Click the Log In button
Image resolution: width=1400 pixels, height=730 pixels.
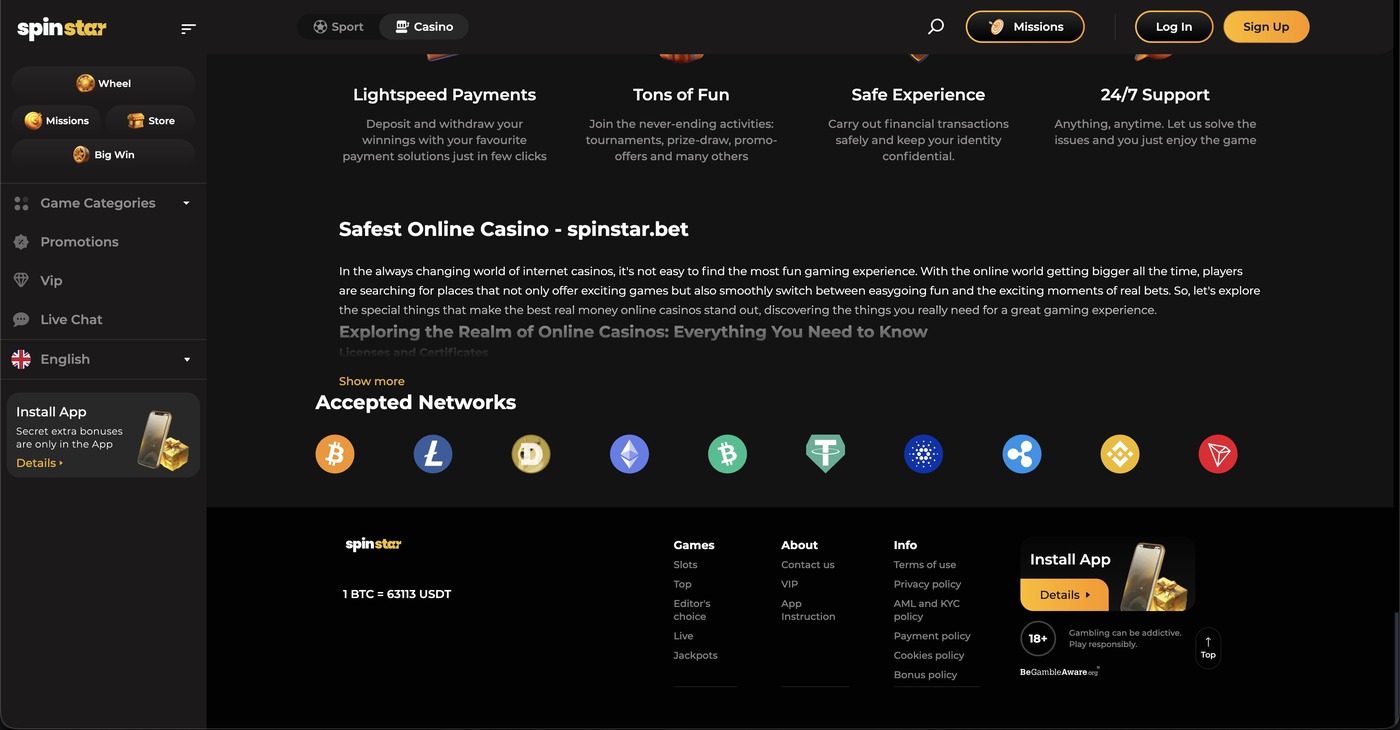tap(1174, 27)
